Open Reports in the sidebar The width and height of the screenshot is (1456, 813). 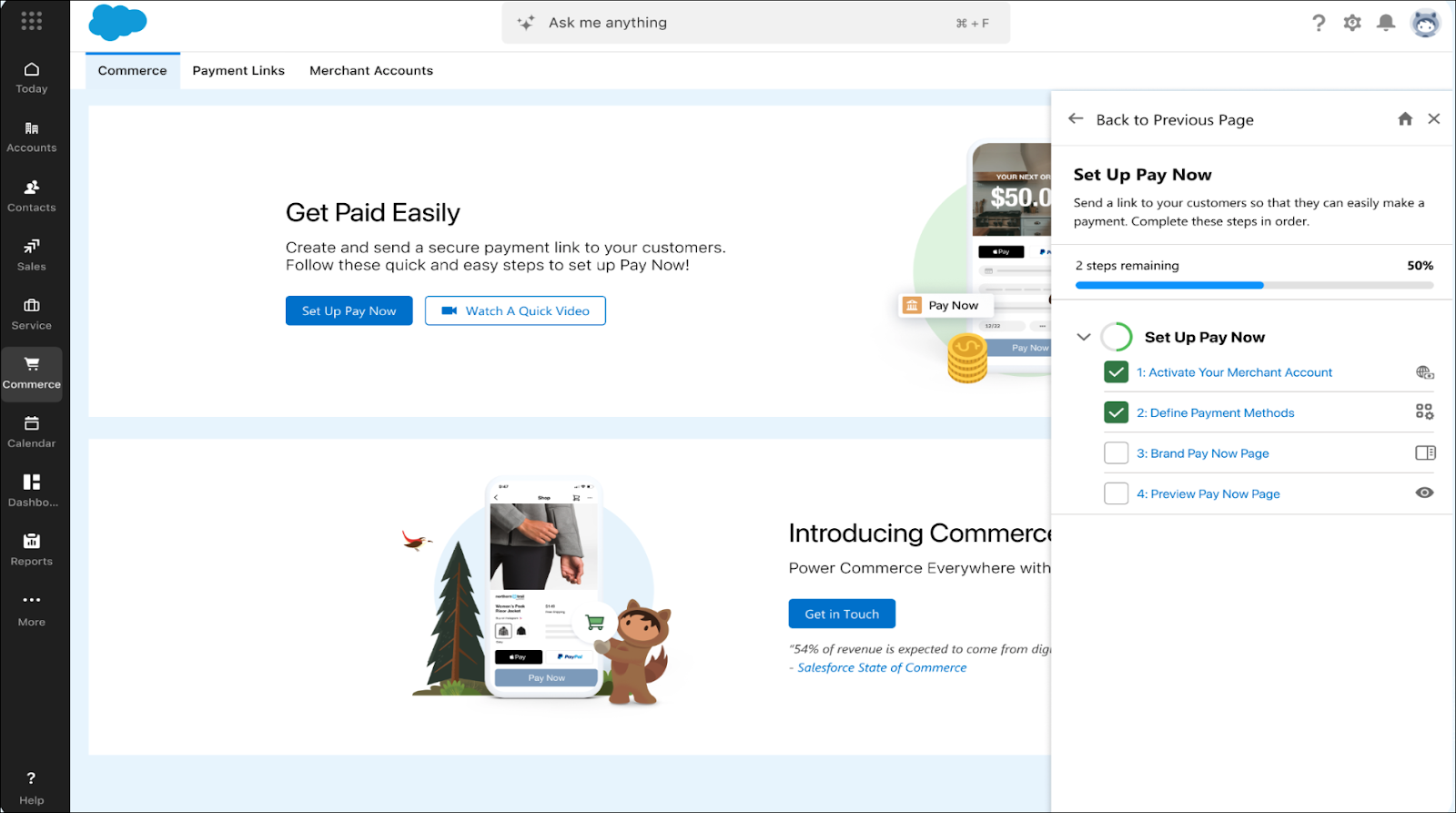pyautogui.click(x=32, y=551)
